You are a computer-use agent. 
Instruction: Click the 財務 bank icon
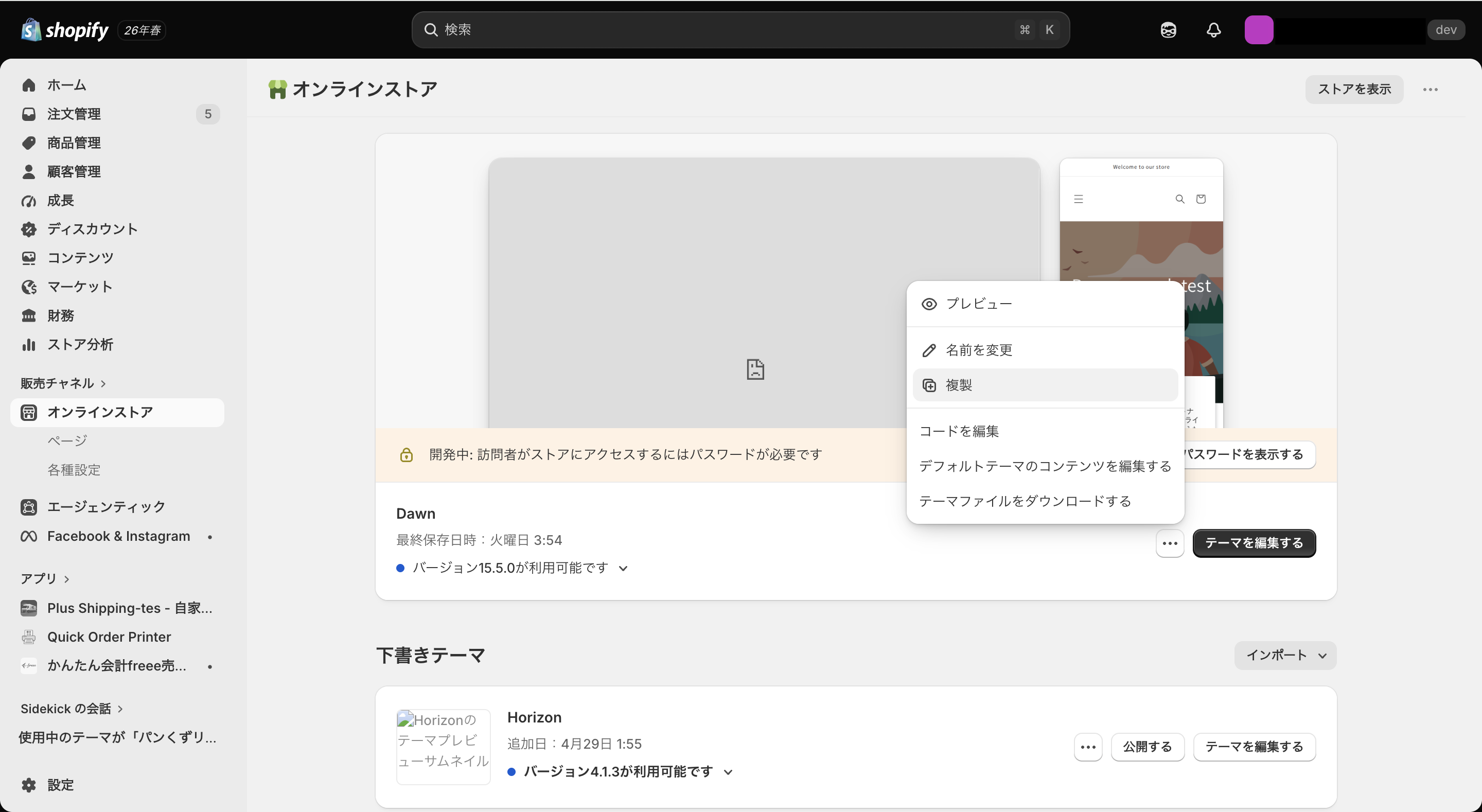[x=29, y=315]
